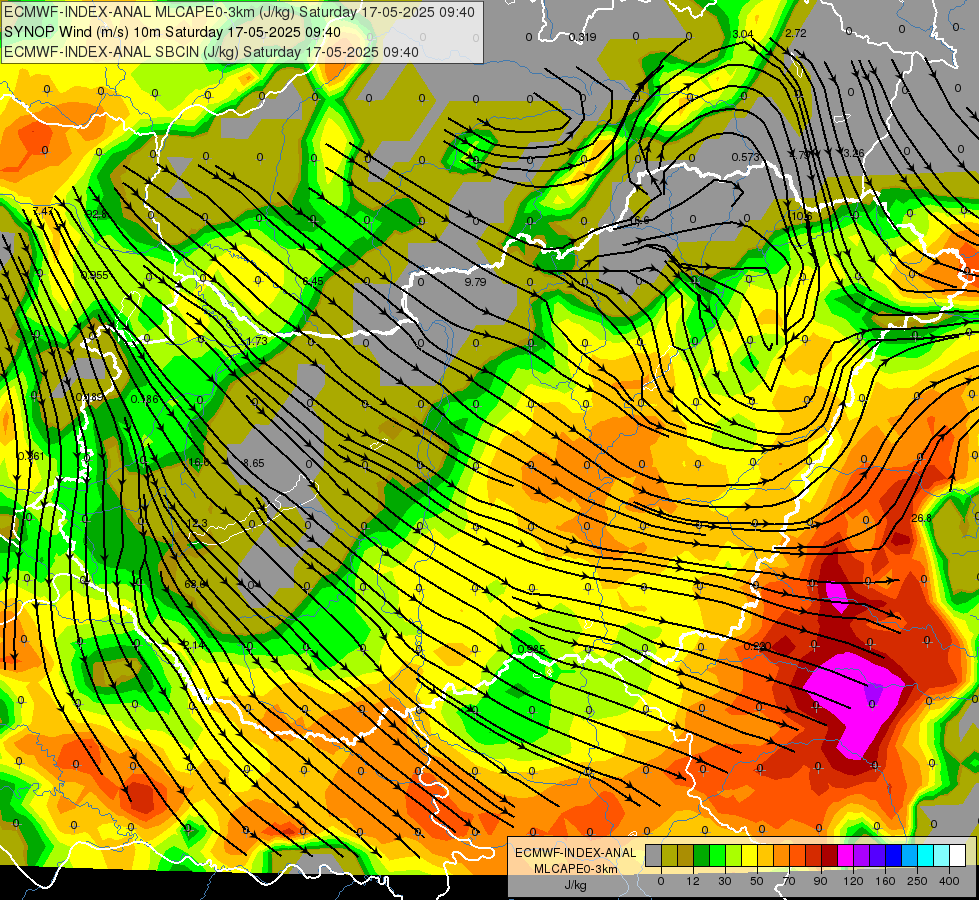Click the legend scale value 120
This screenshot has height=900, width=979.
coord(853,881)
